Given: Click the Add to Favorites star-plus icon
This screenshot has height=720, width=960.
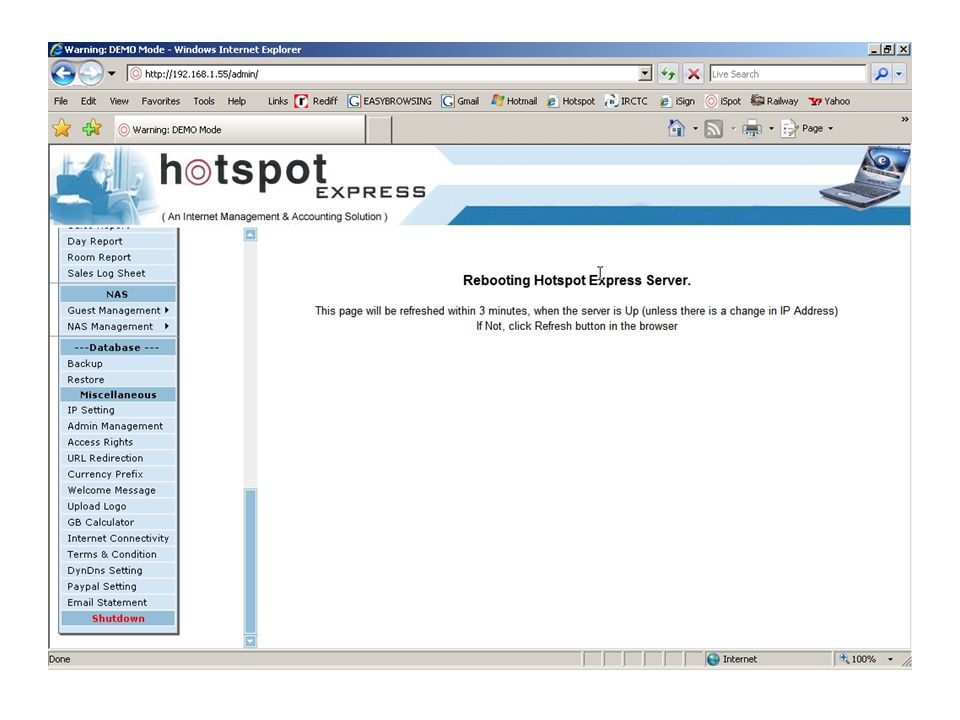Looking at the screenshot, I should click(x=92, y=129).
